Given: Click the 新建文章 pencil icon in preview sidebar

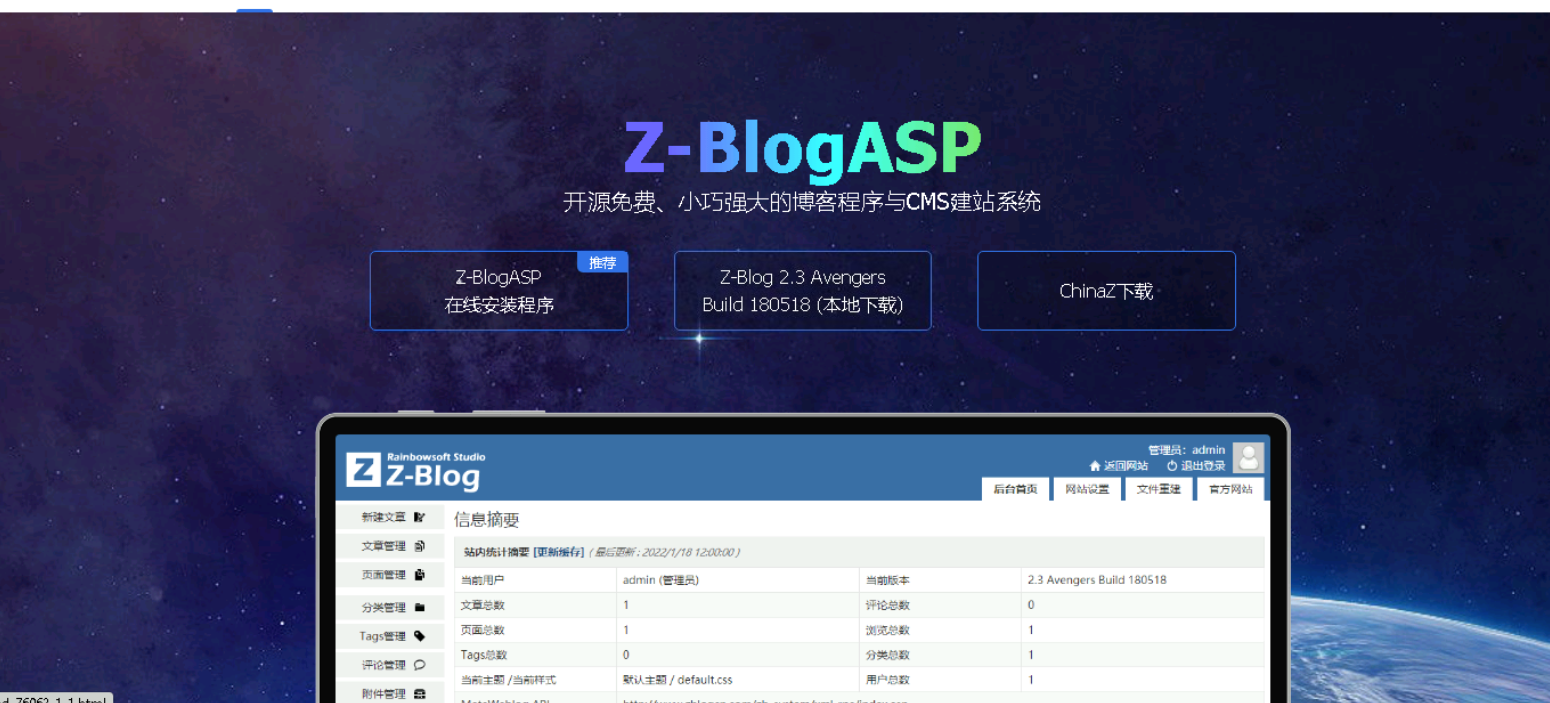Looking at the screenshot, I should click(420, 517).
